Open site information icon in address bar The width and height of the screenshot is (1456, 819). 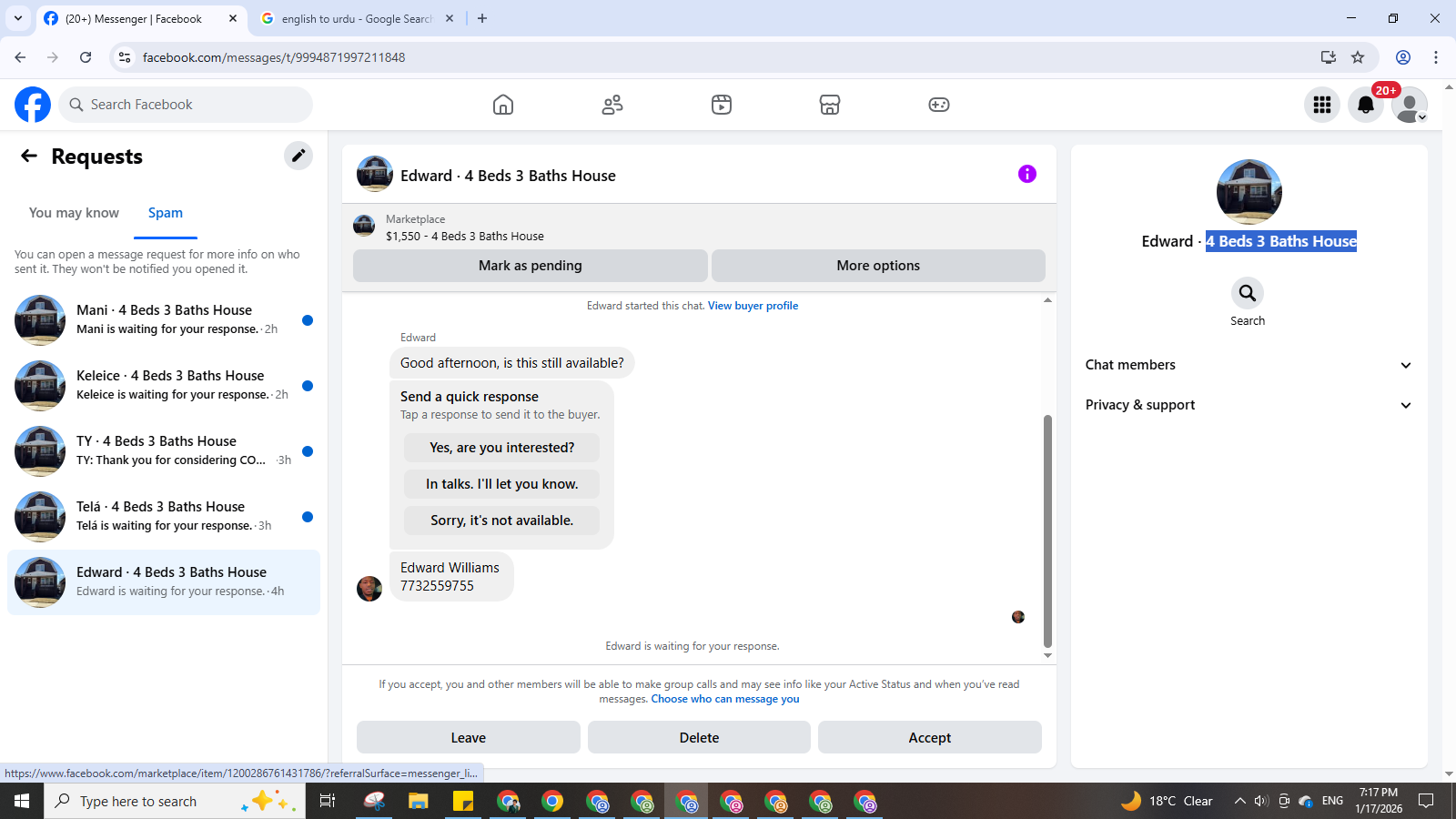click(x=126, y=57)
